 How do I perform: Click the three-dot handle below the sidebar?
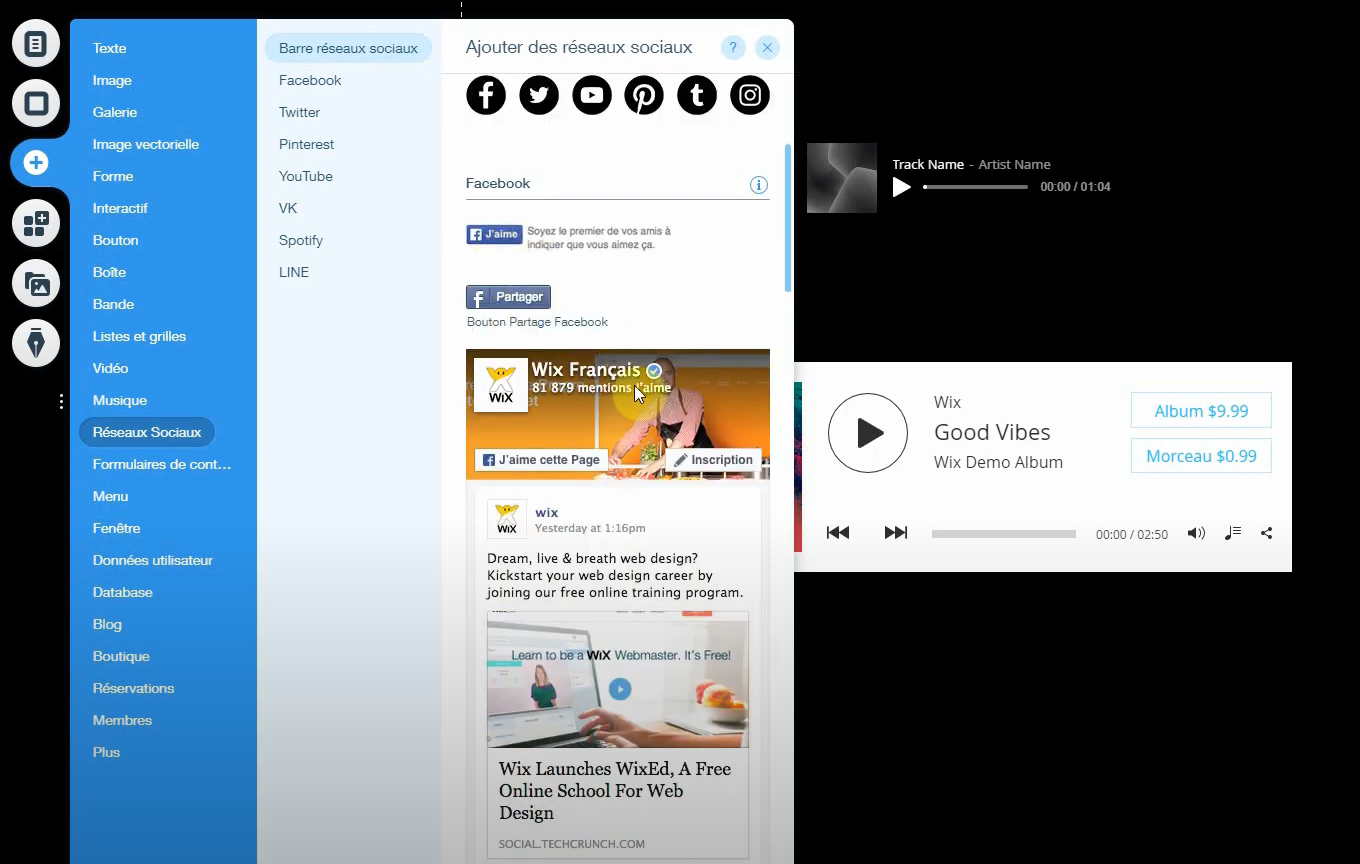[61, 401]
